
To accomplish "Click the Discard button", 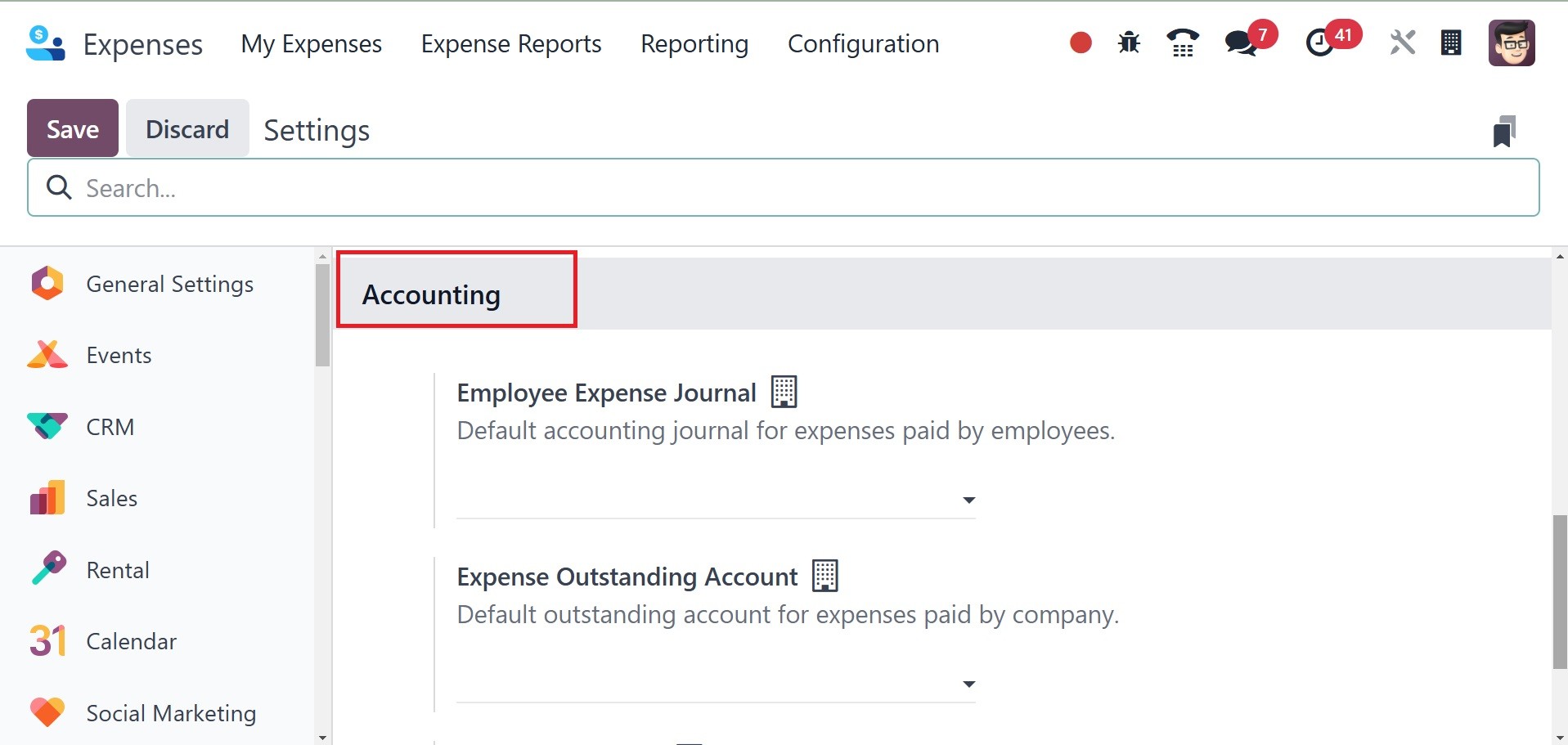I will (187, 128).
